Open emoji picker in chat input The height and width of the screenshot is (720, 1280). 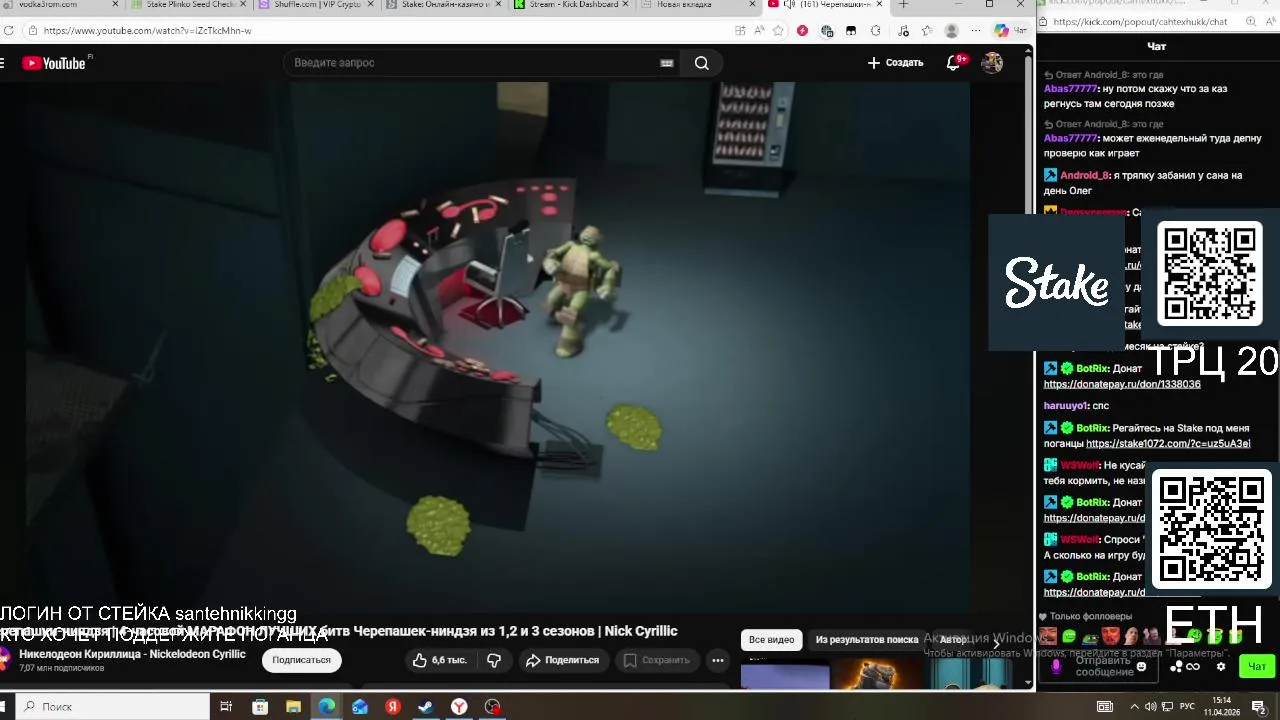pyautogui.click(x=1141, y=666)
